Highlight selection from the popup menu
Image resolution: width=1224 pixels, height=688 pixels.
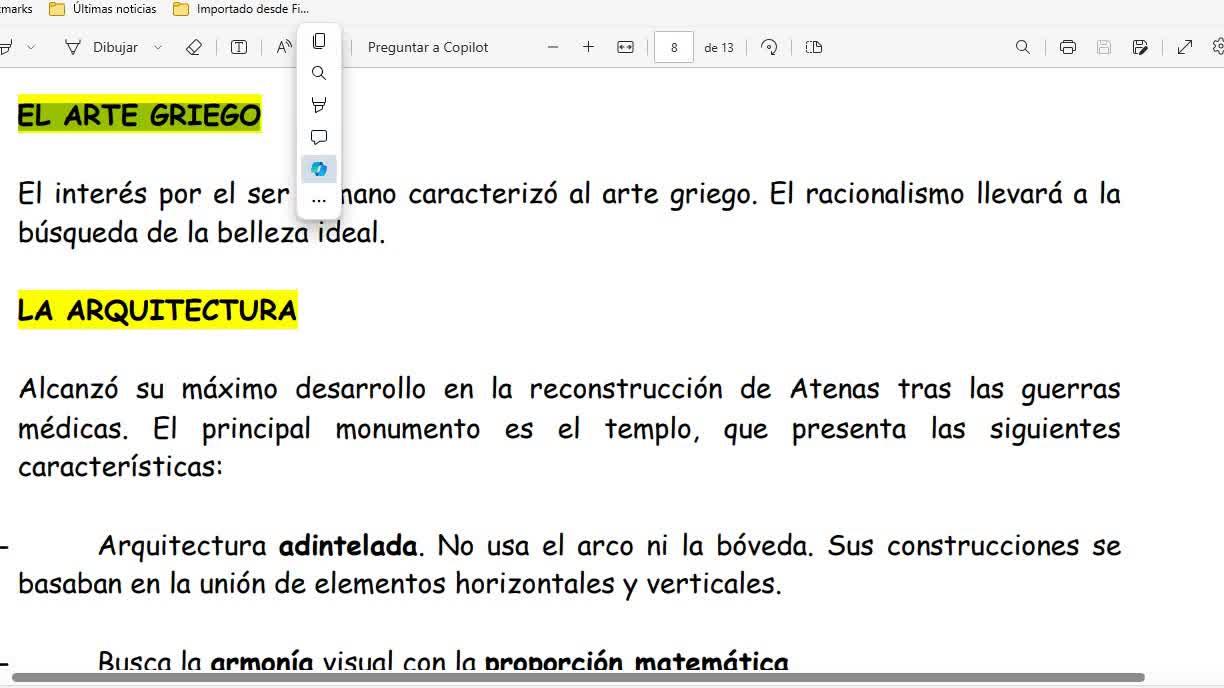(x=319, y=105)
